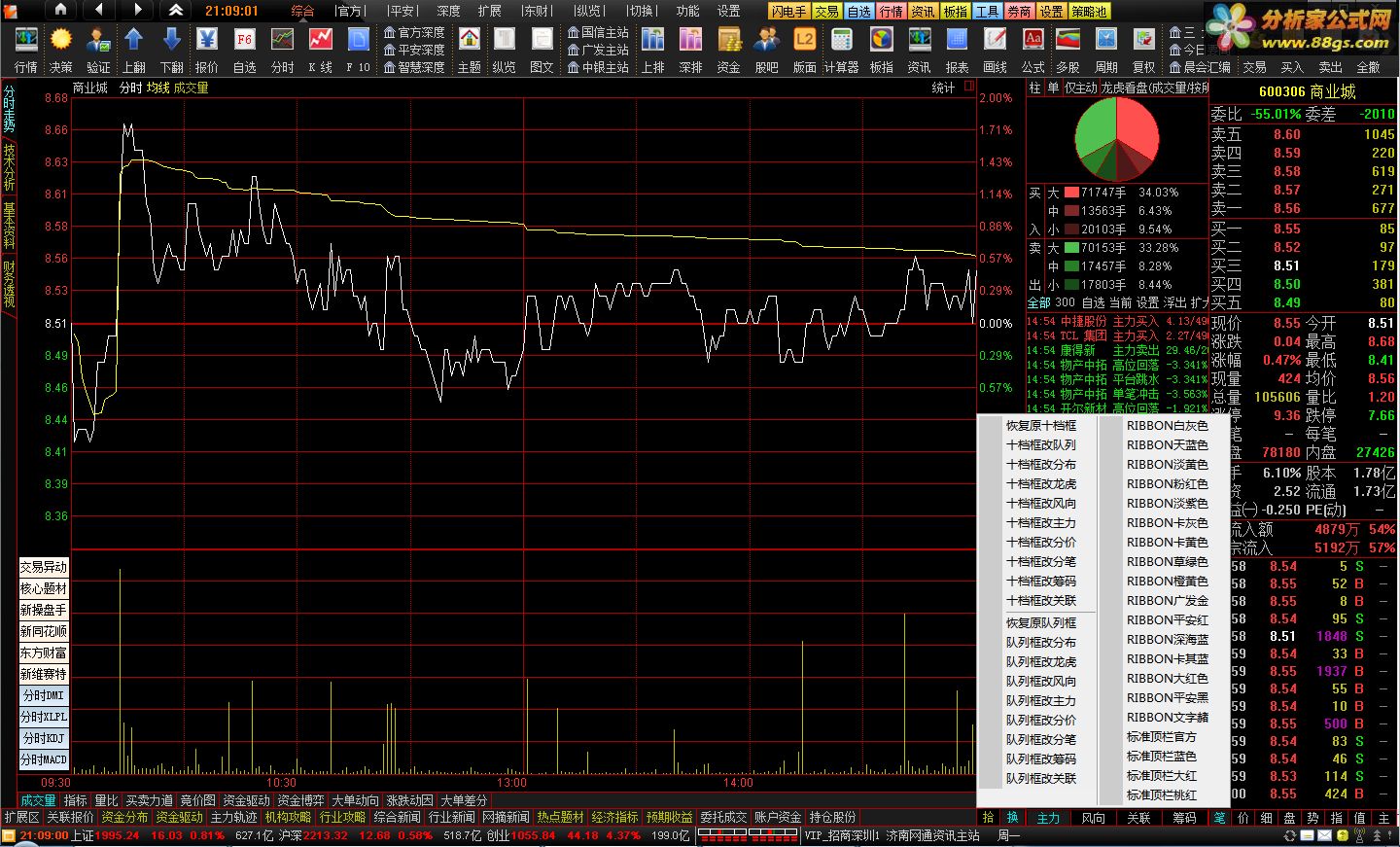Switch to the 筹码 panel tab

point(1183,818)
